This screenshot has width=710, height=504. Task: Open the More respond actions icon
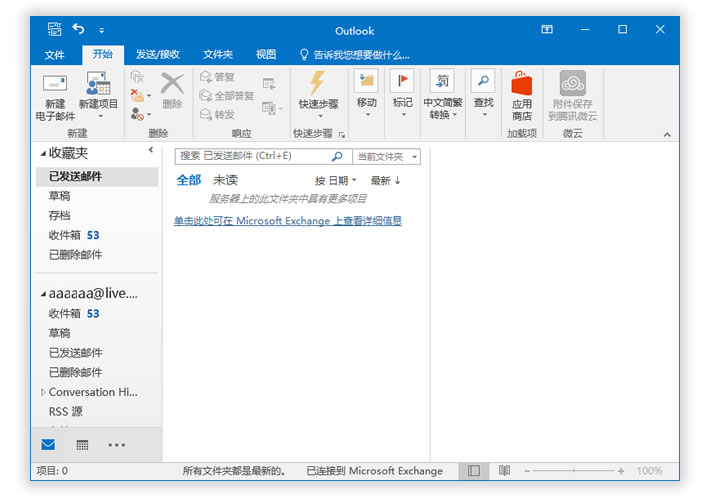(x=272, y=108)
